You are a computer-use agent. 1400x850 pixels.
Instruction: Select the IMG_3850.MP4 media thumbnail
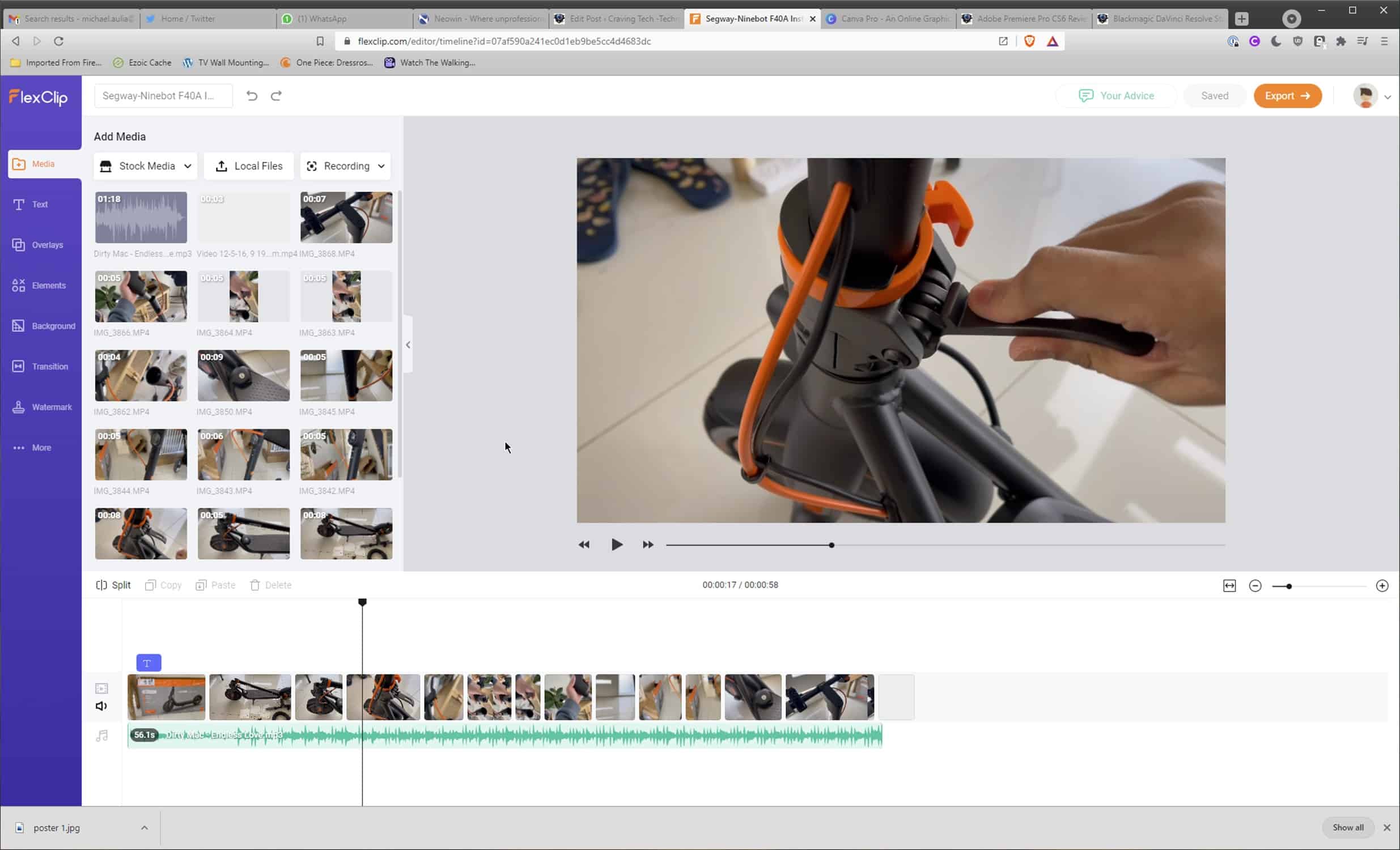[x=243, y=376]
